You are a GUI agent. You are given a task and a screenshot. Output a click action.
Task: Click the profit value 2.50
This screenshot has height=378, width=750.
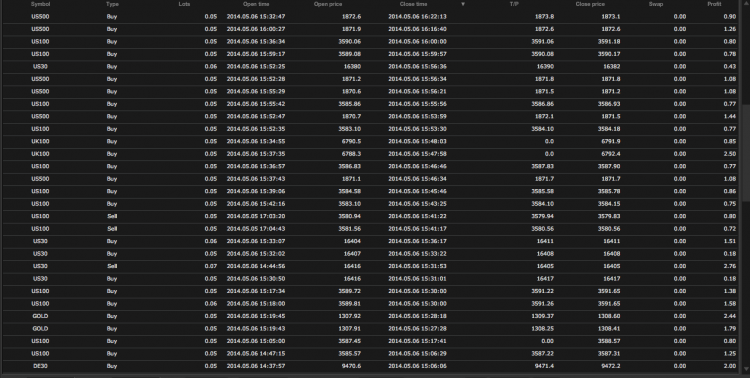click(x=729, y=154)
